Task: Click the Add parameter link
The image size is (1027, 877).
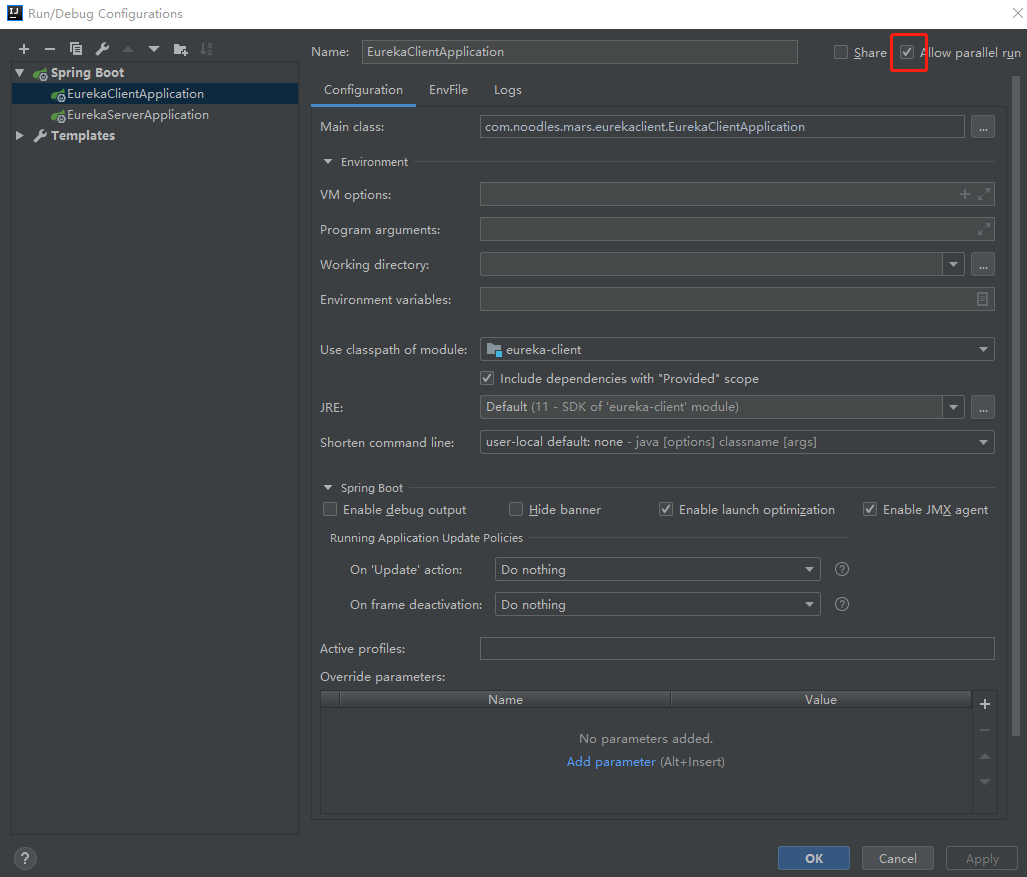Action: [611, 762]
